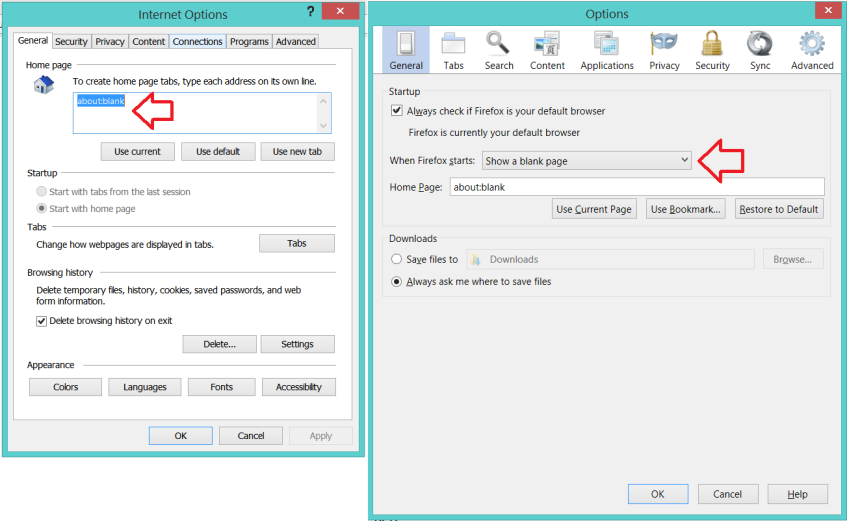Click the Use new tab button

297,152
